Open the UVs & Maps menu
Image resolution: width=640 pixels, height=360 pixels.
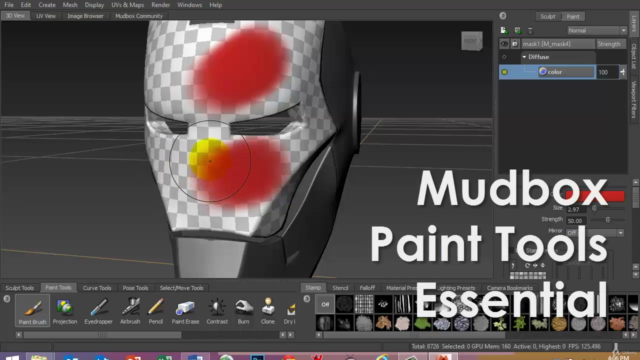tap(127, 5)
